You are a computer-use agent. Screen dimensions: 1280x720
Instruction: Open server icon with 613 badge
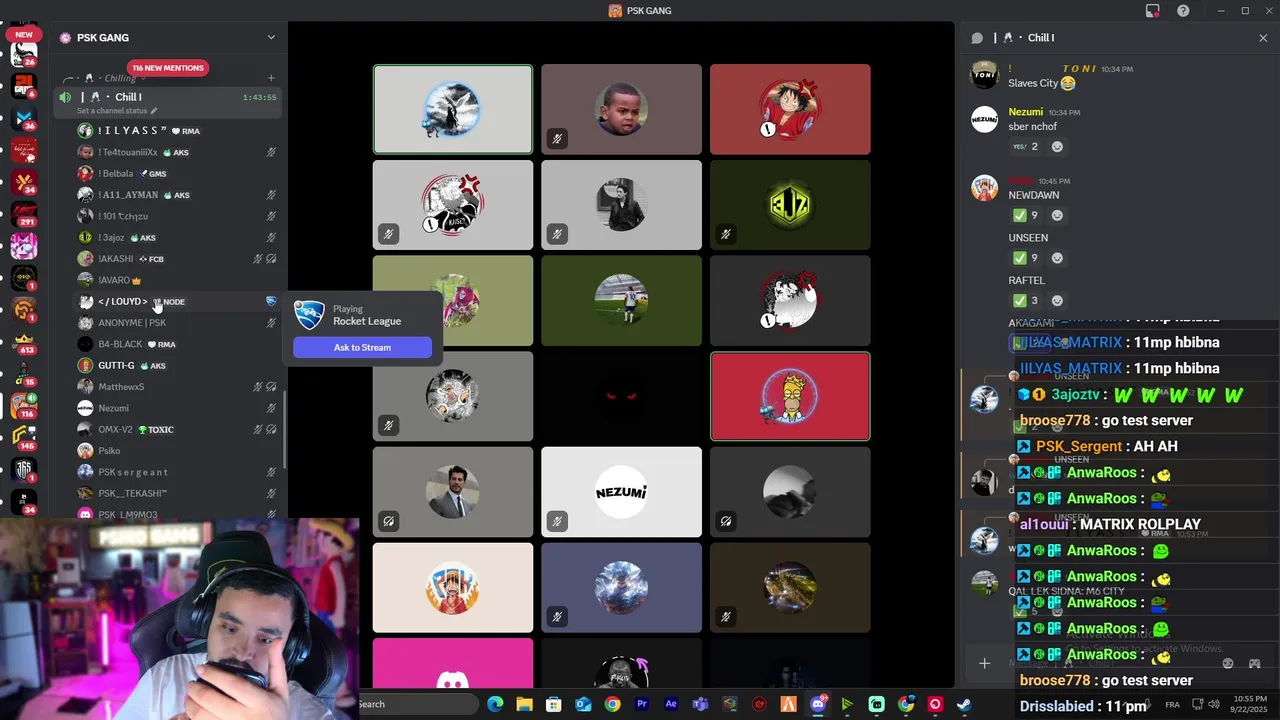pyautogui.click(x=23, y=342)
